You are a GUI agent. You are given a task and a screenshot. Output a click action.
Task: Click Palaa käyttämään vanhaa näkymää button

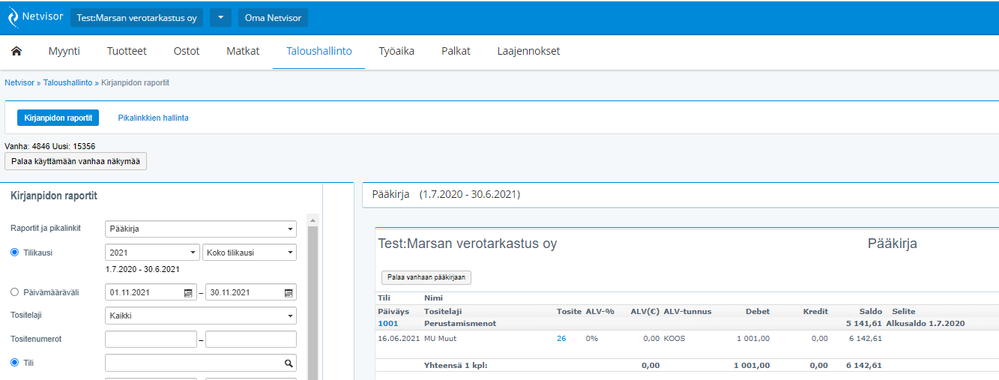pos(76,162)
